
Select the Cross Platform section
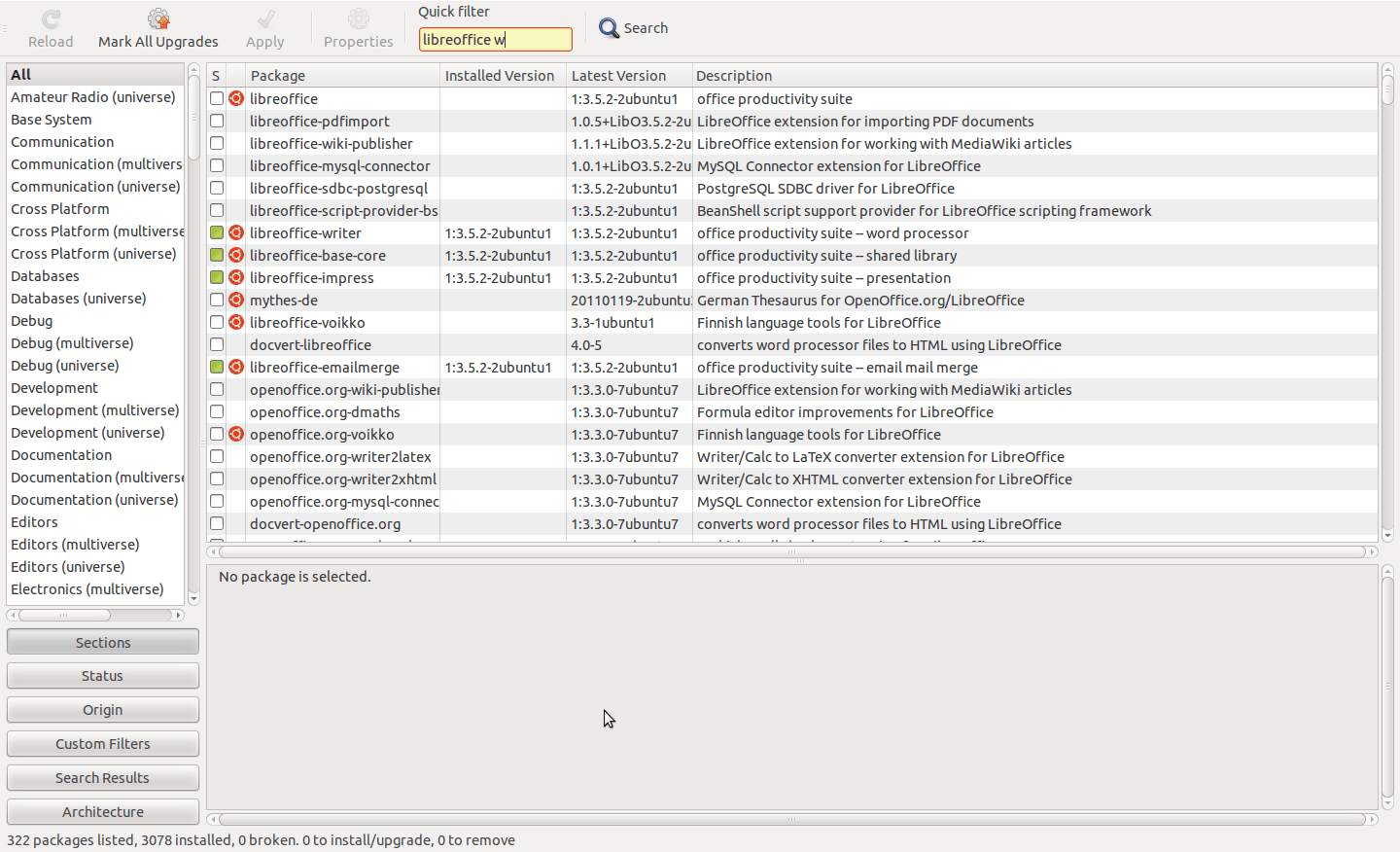coord(95,209)
